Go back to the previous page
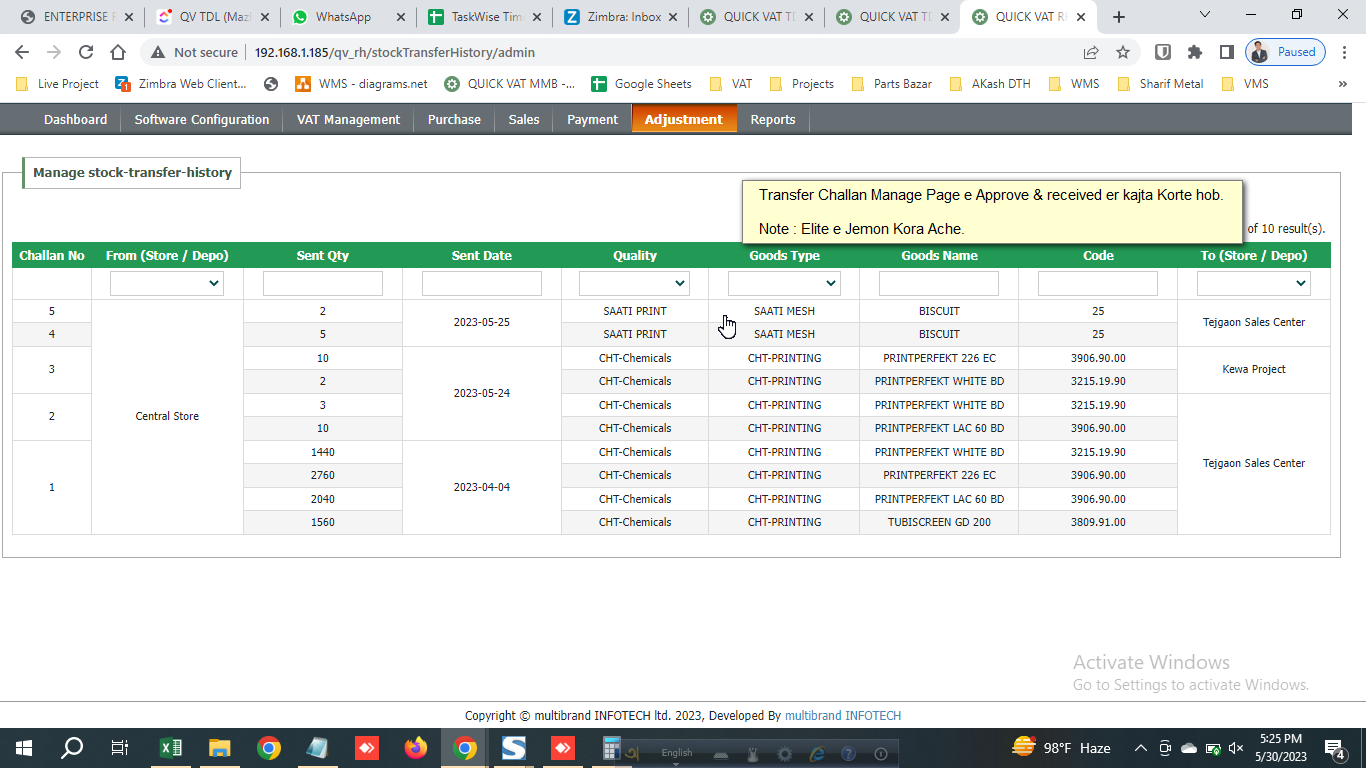Viewport: 1366px width, 768px height. pyautogui.click(x=23, y=52)
